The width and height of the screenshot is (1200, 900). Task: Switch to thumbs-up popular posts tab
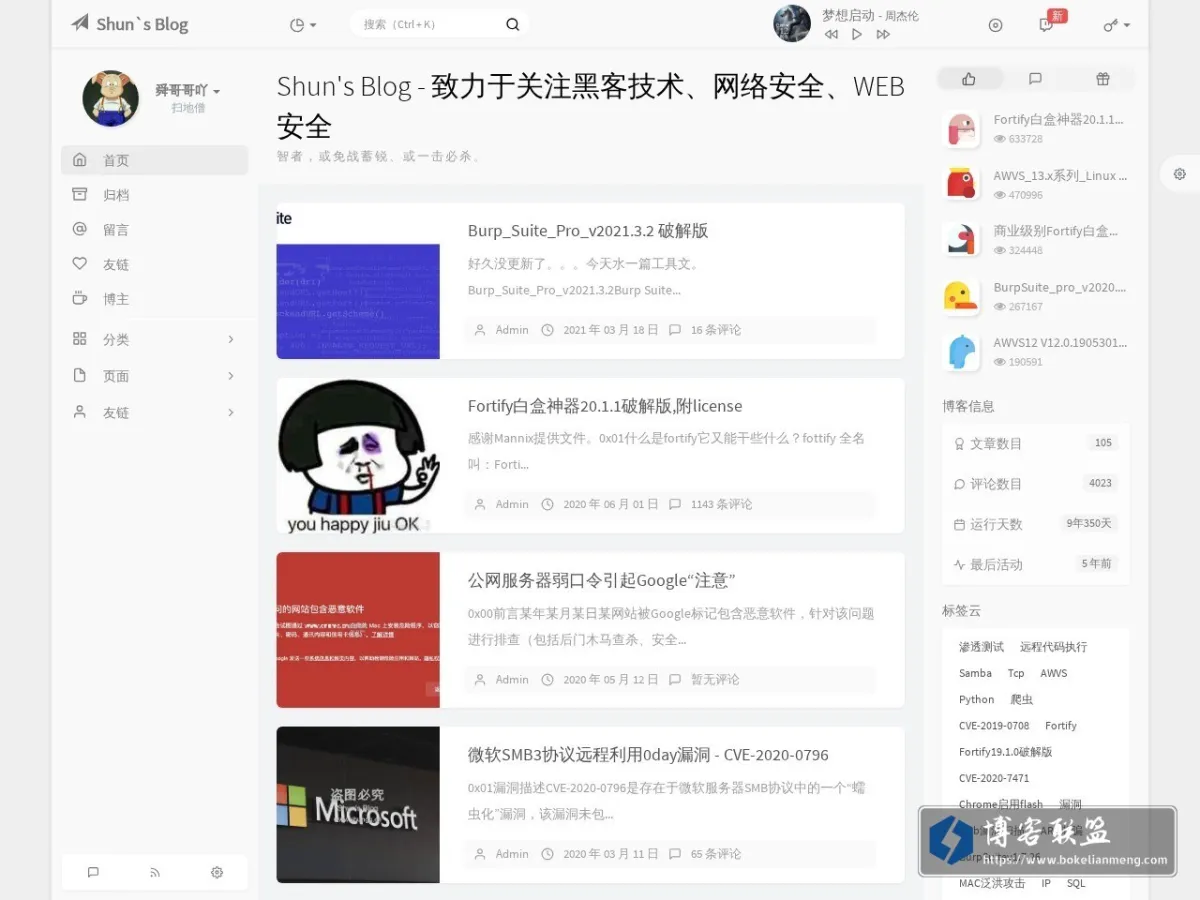(969, 79)
